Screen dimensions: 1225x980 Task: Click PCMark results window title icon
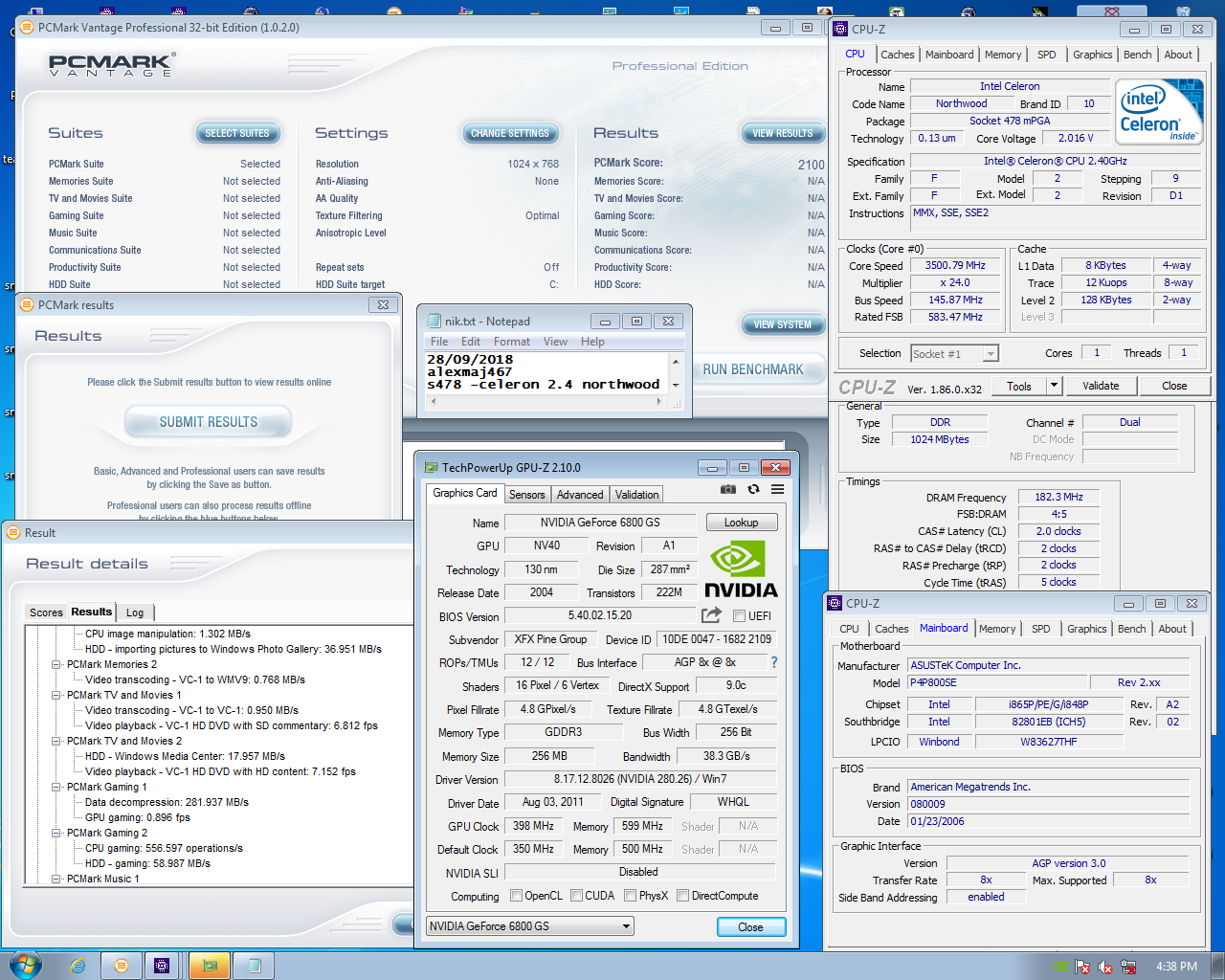click(27, 304)
